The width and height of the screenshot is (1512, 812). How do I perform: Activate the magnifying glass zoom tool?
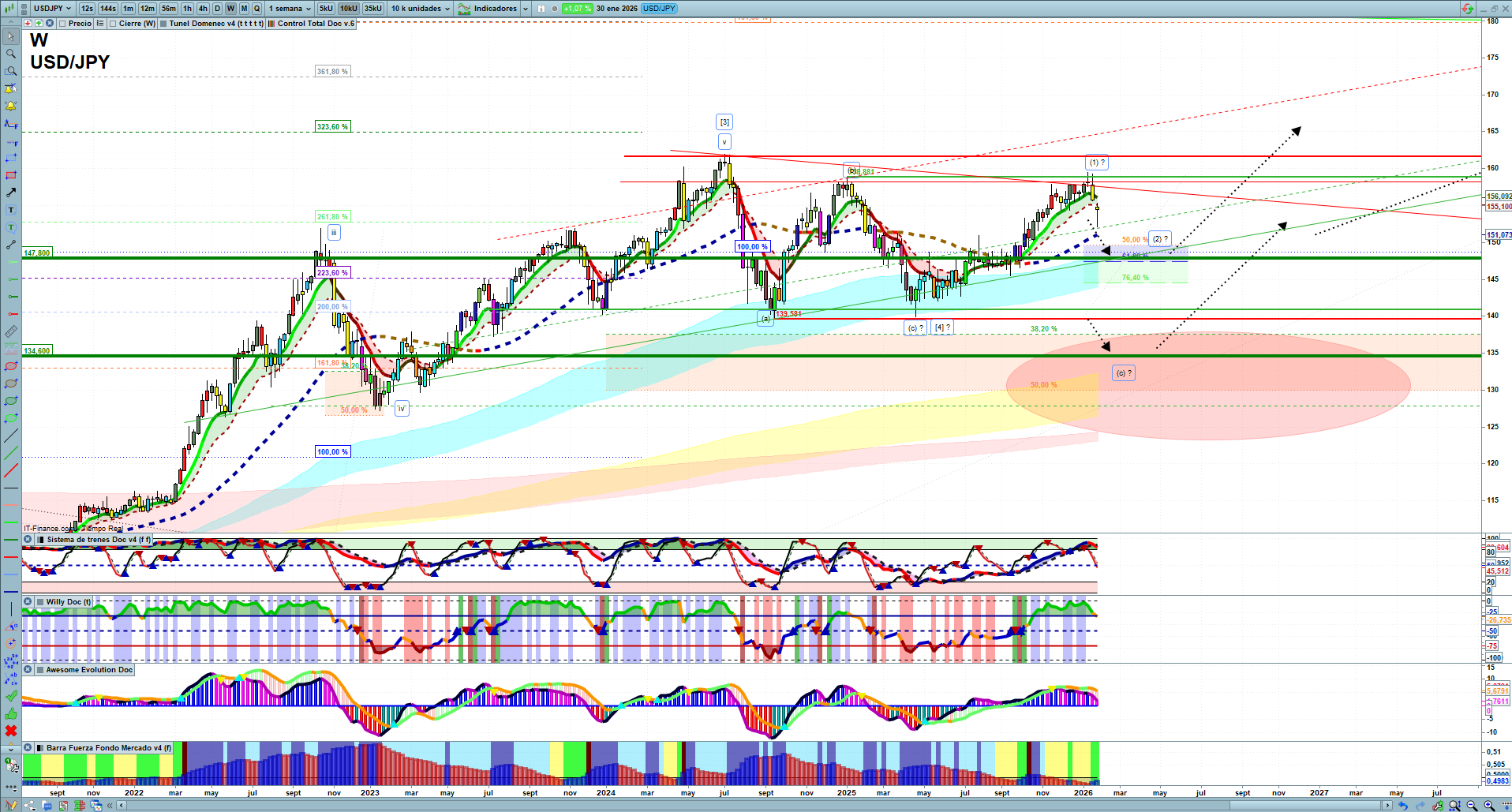click(x=10, y=54)
